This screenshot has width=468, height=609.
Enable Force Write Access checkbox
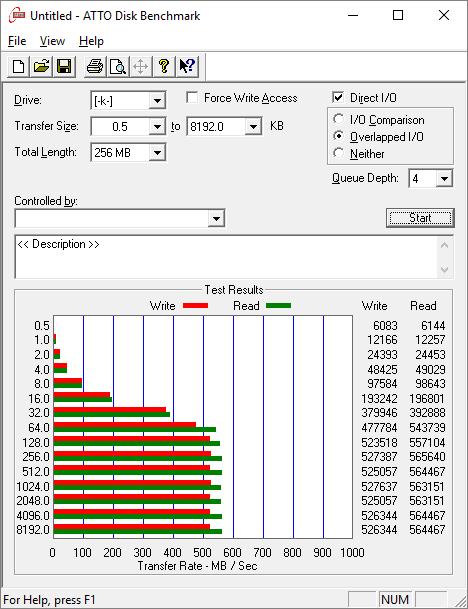[x=192, y=97]
